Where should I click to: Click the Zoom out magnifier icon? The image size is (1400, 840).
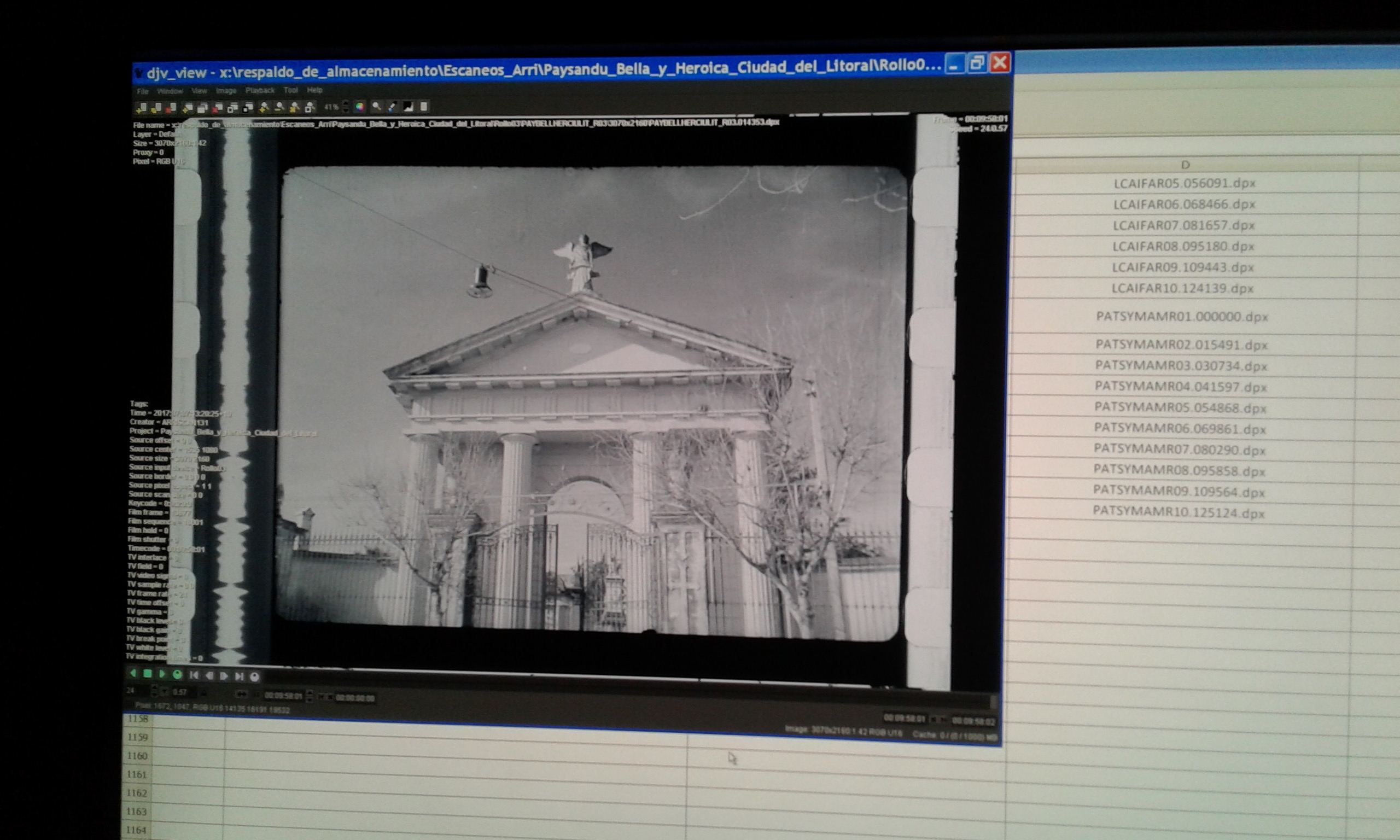tap(279, 108)
